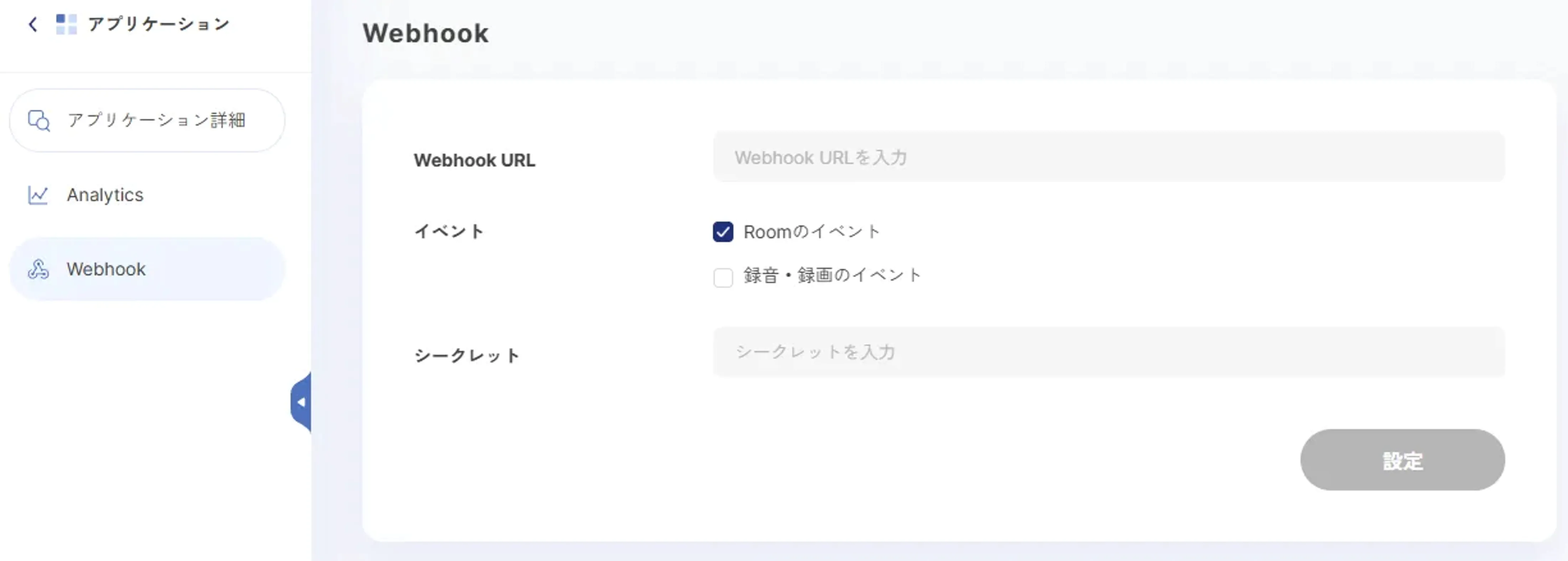1568x561 pixels.
Task: Click the アプリケーション header link
Action: pyautogui.click(x=158, y=24)
